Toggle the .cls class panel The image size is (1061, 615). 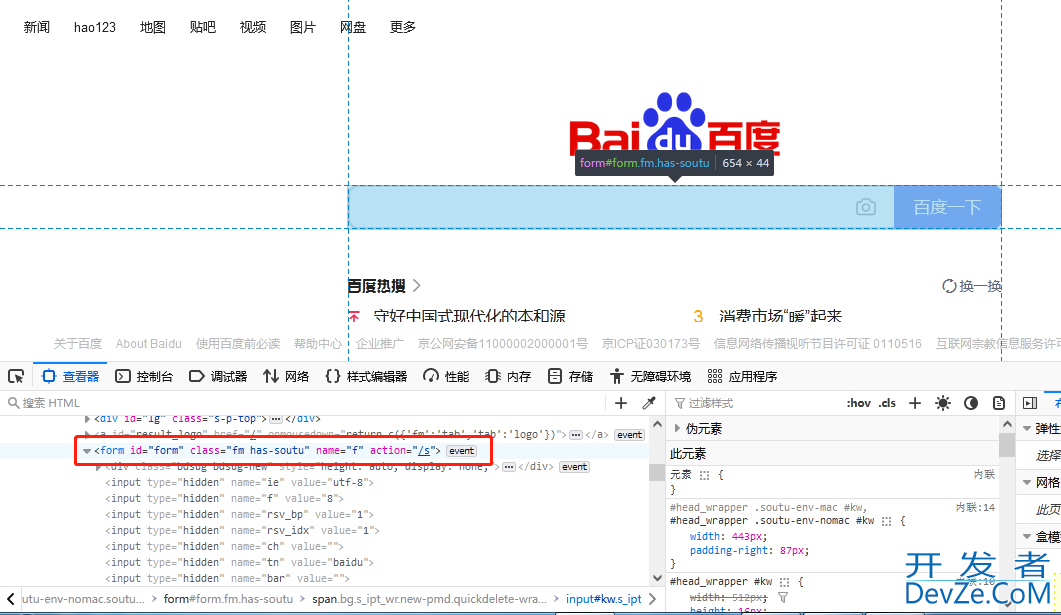click(x=887, y=403)
